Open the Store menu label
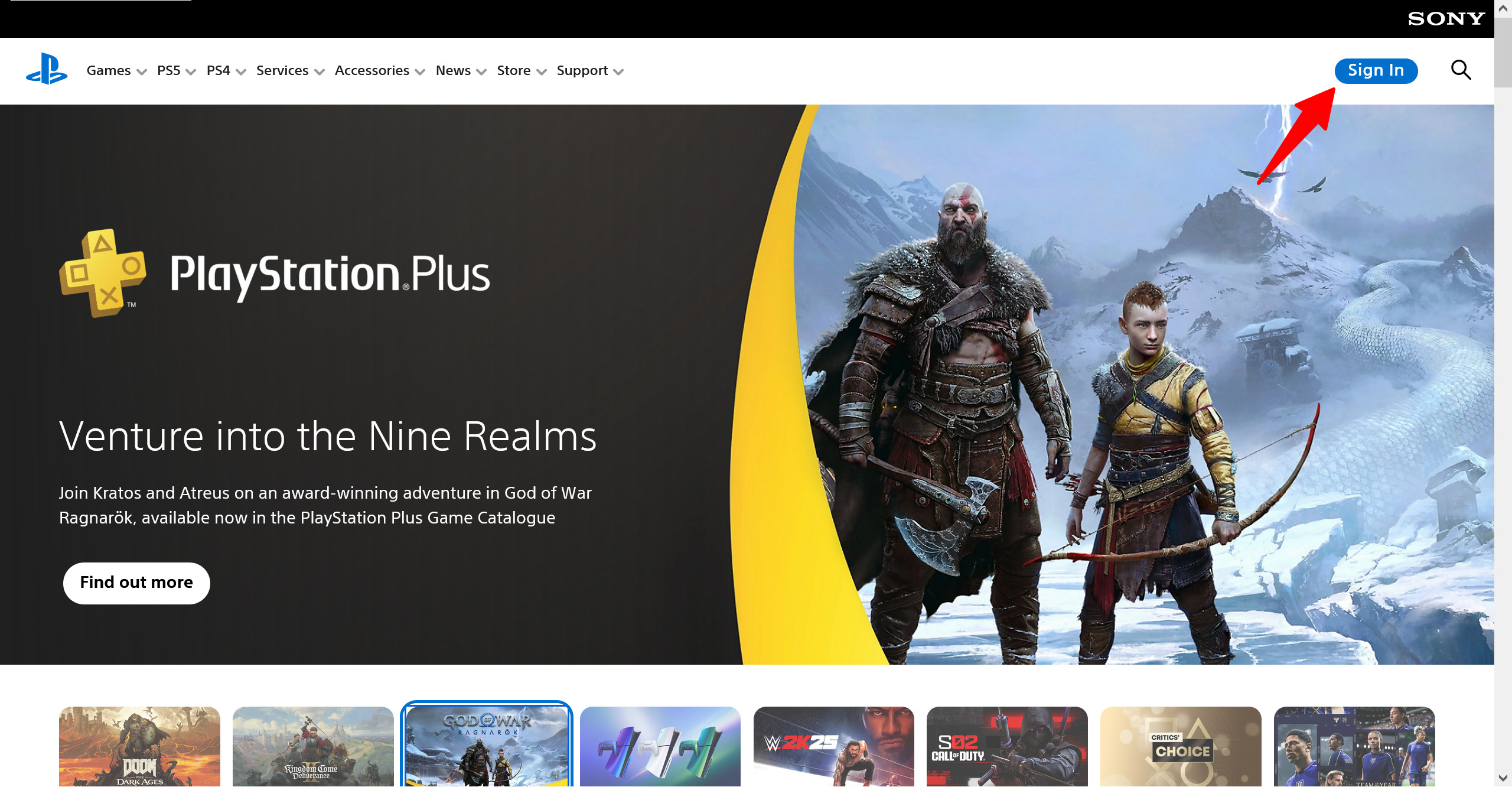 point(514,70)
